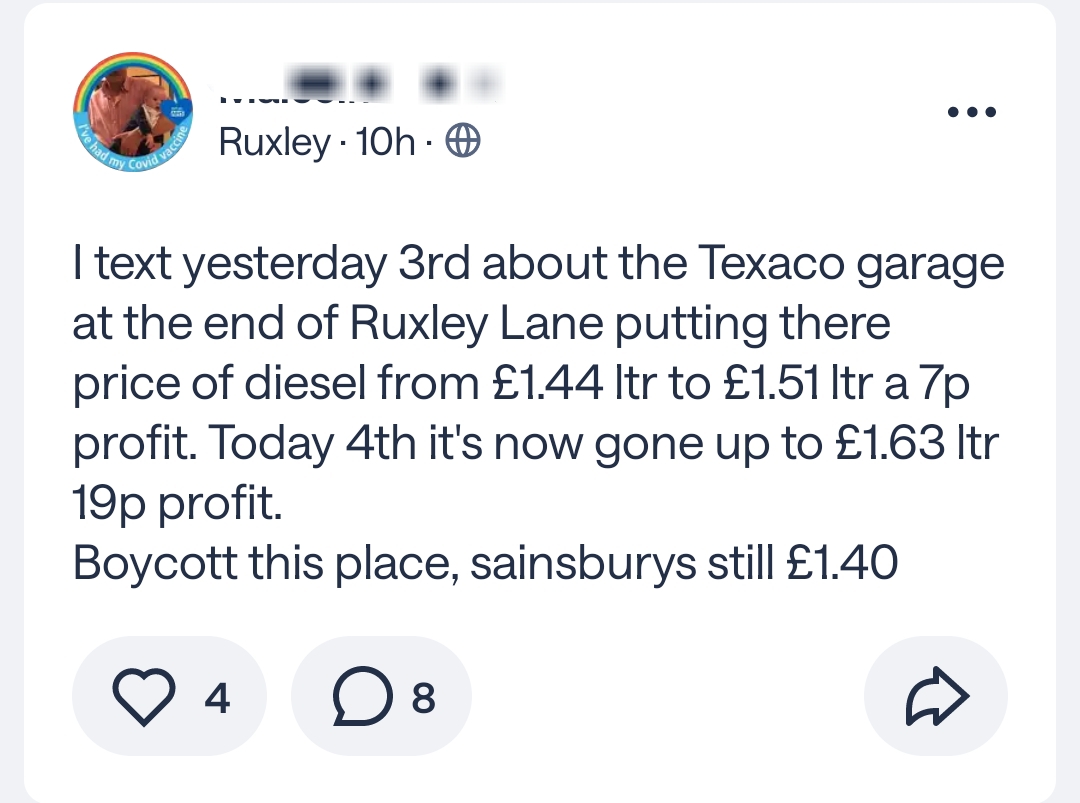Click the globe public visibility icon
This screenshot has height=803, width=1080.
tap(462, 143)
